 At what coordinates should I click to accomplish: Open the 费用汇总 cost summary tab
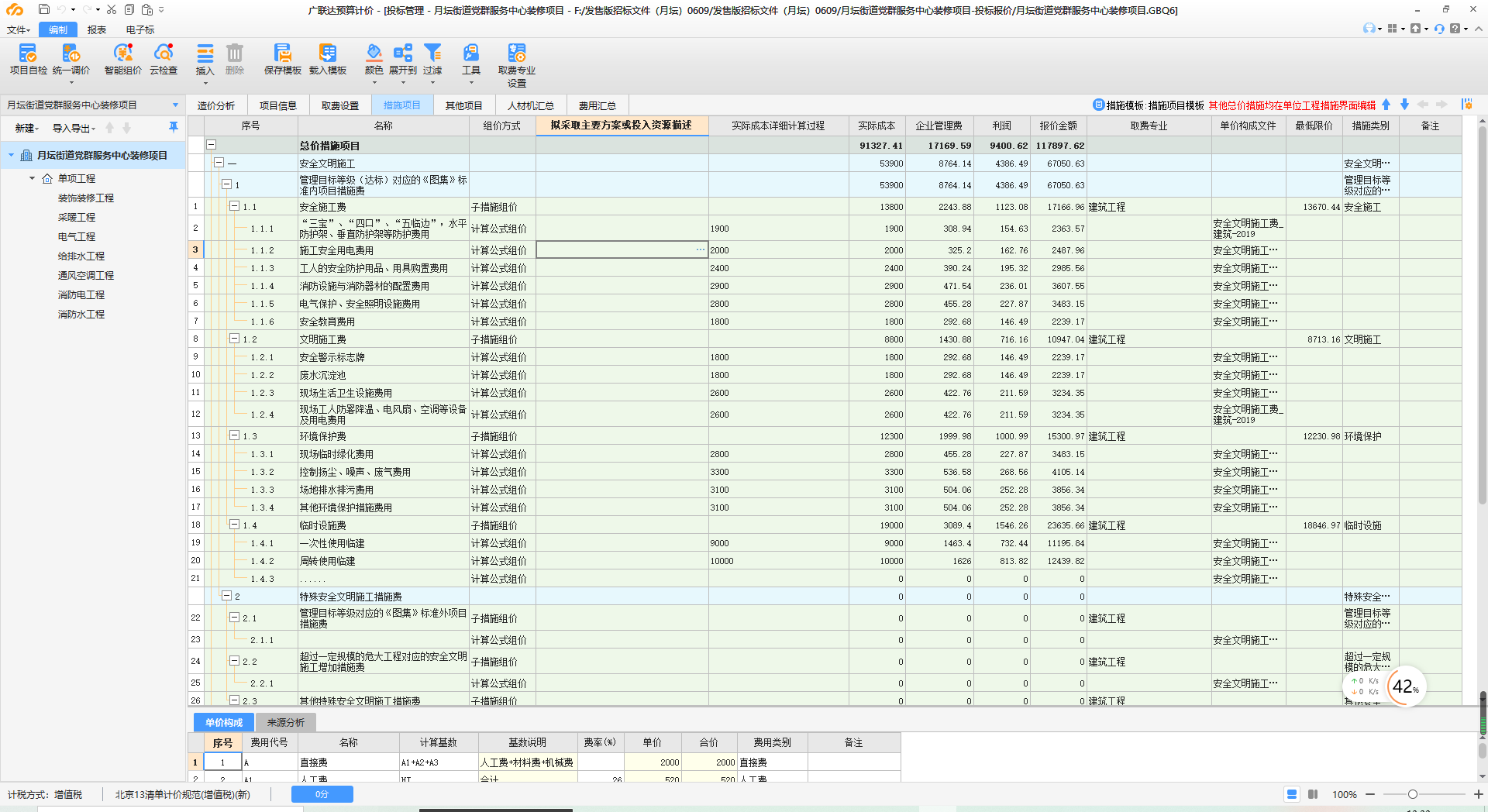point(598,105)
